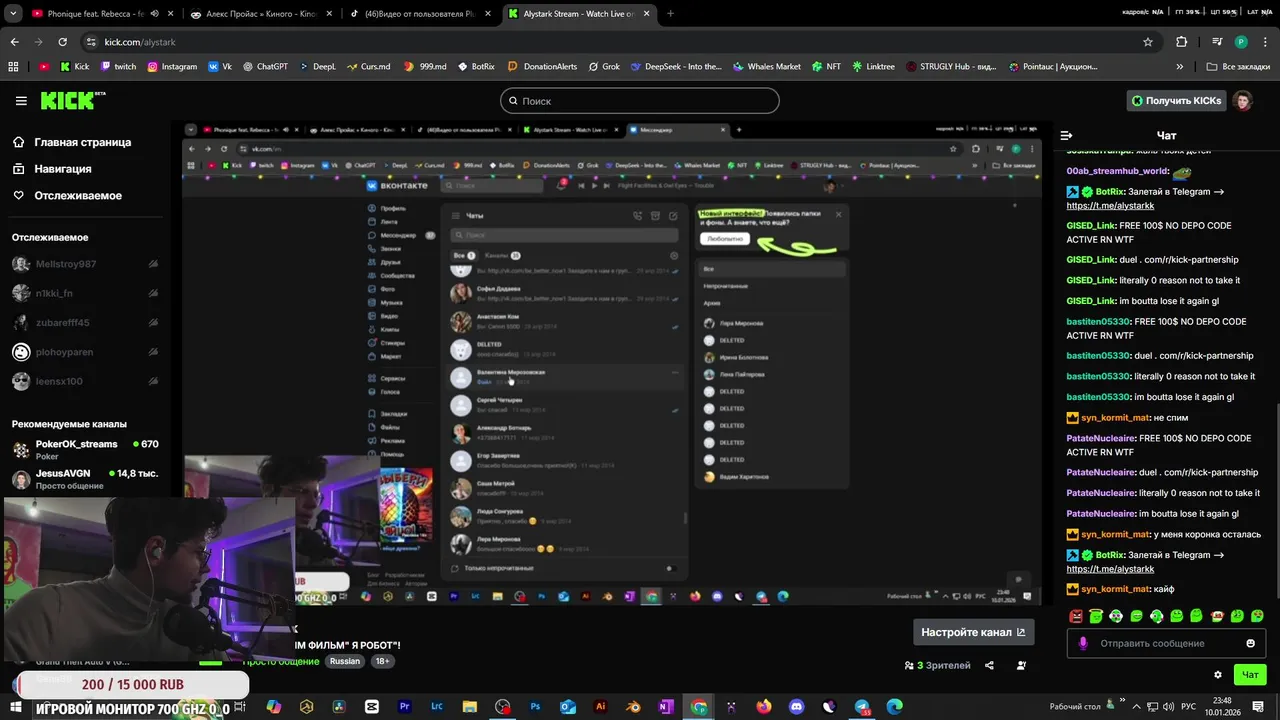Click the volume speaker tray icon
Image resolution: width=1280 pixels, height=720 pixels.
point(1168,706)
